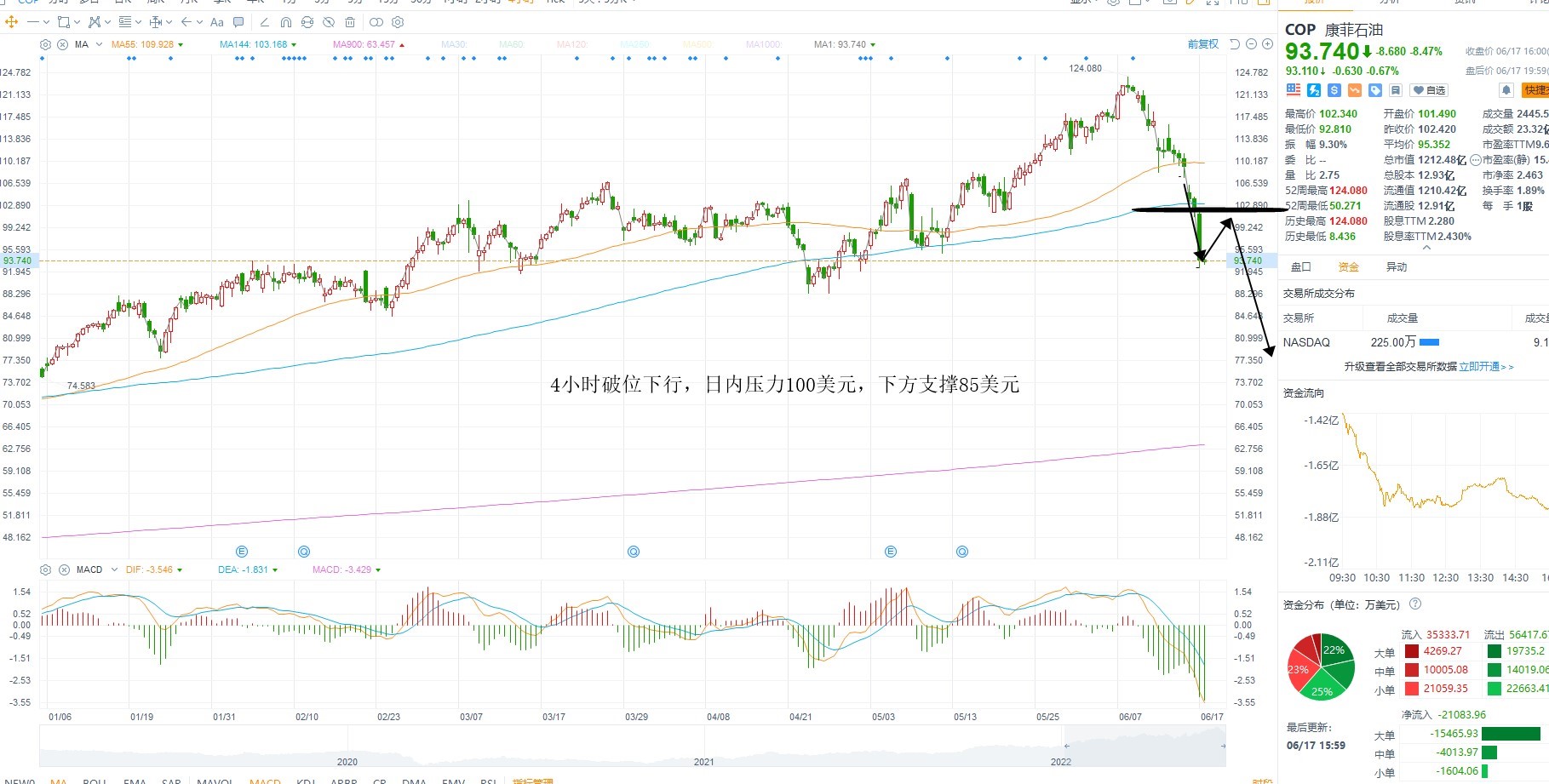The image size is (1549, 784).
Task: Add COP to watchlist via 自选 button
Action: 1429,90
